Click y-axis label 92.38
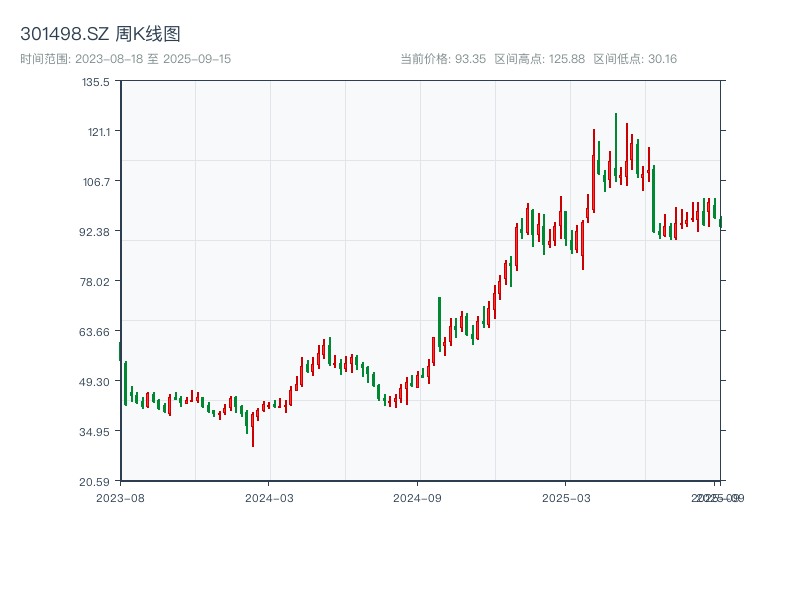The height and width of the screenshot is (600, 800). tap(95, 232)
